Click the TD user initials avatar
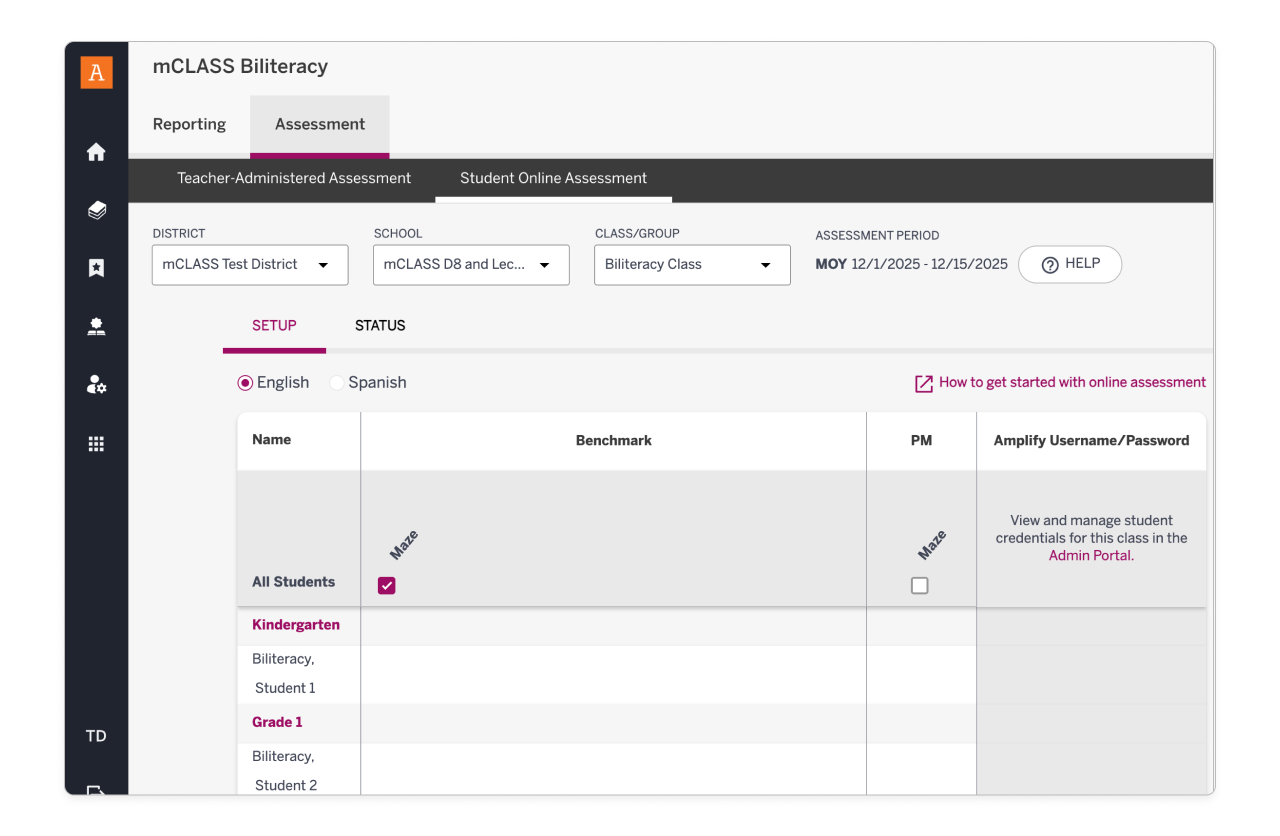Image resolution: width=1280 pixels, height=836 pixels. pos(96,736)
